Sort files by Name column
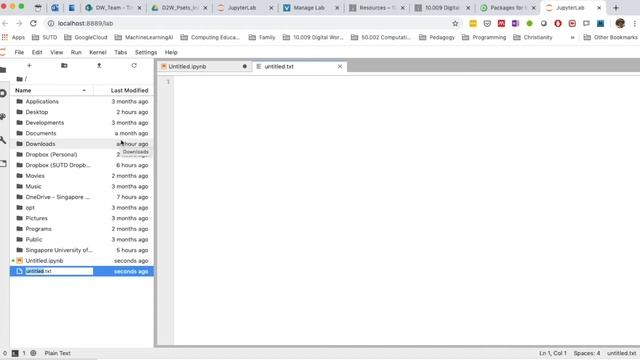This screenshot has height=360, width=640. tap(51, 90)
